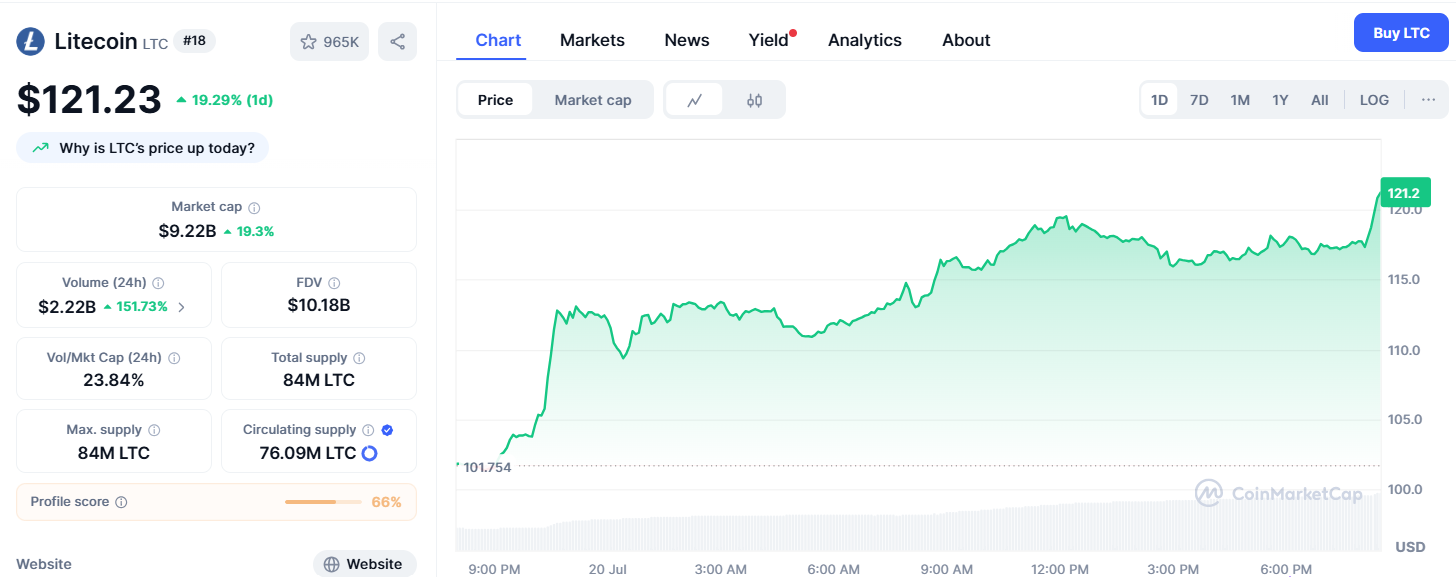
Task: Open the Volume (24h) info icon
Action: pyautogui.click(x=159, y=282)
